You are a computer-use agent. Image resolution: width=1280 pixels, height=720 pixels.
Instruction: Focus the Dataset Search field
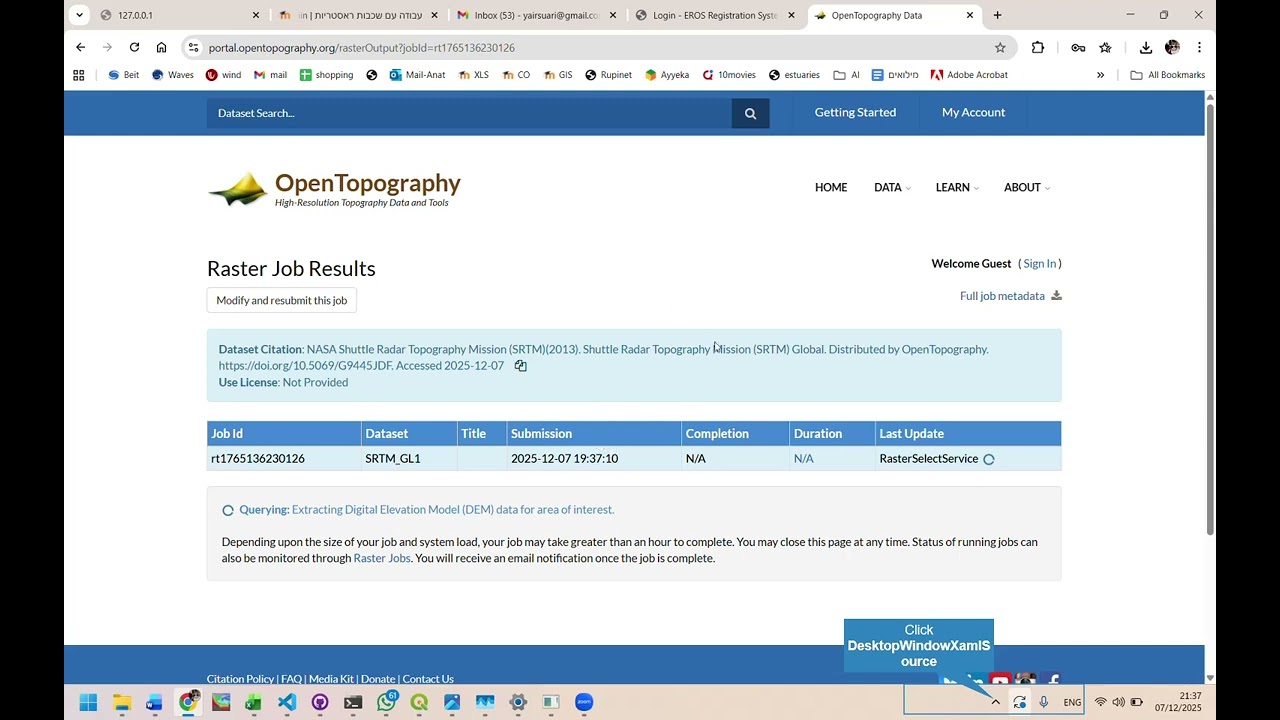(469, 113)
